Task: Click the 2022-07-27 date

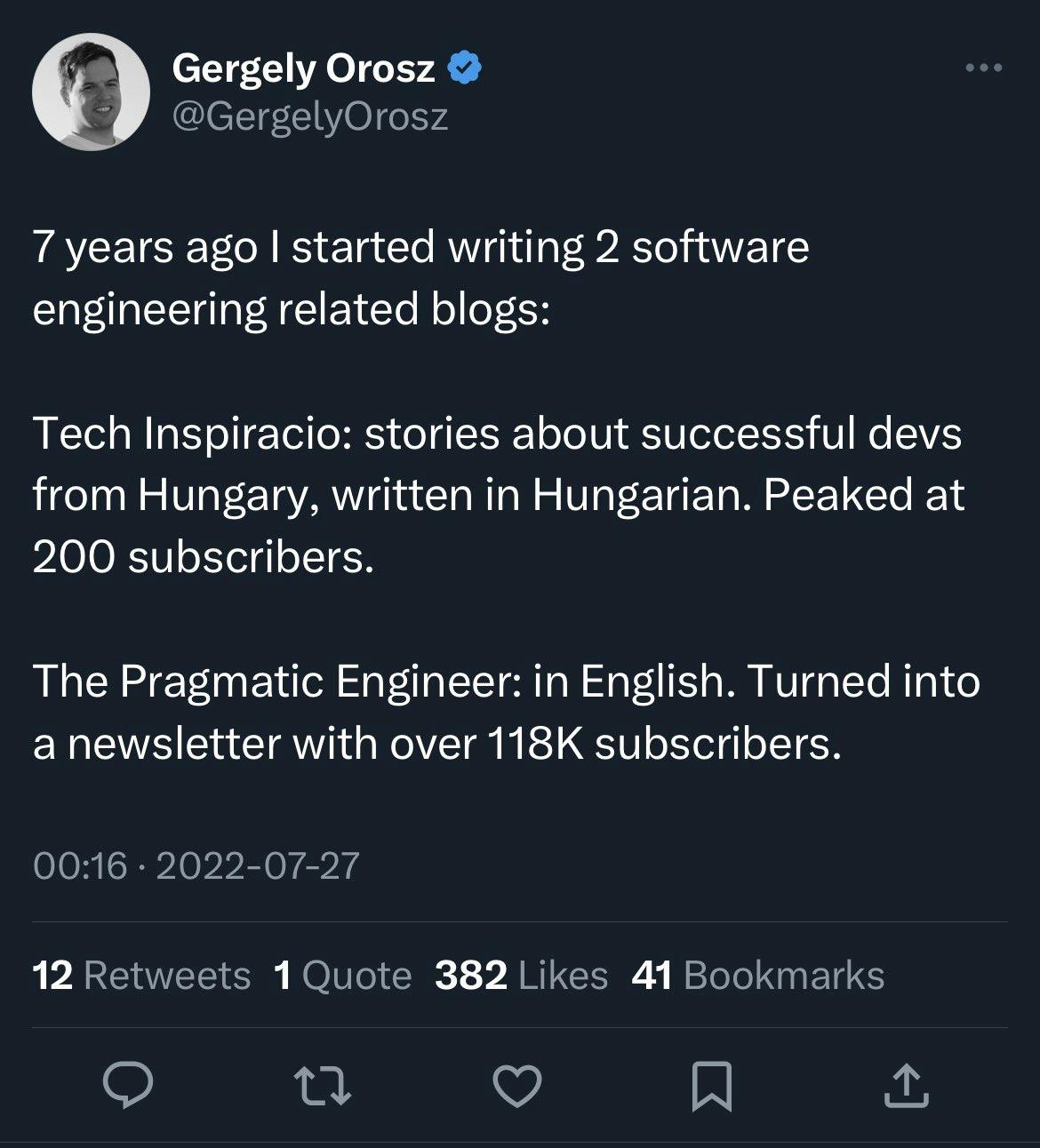Action: [257, 865]
